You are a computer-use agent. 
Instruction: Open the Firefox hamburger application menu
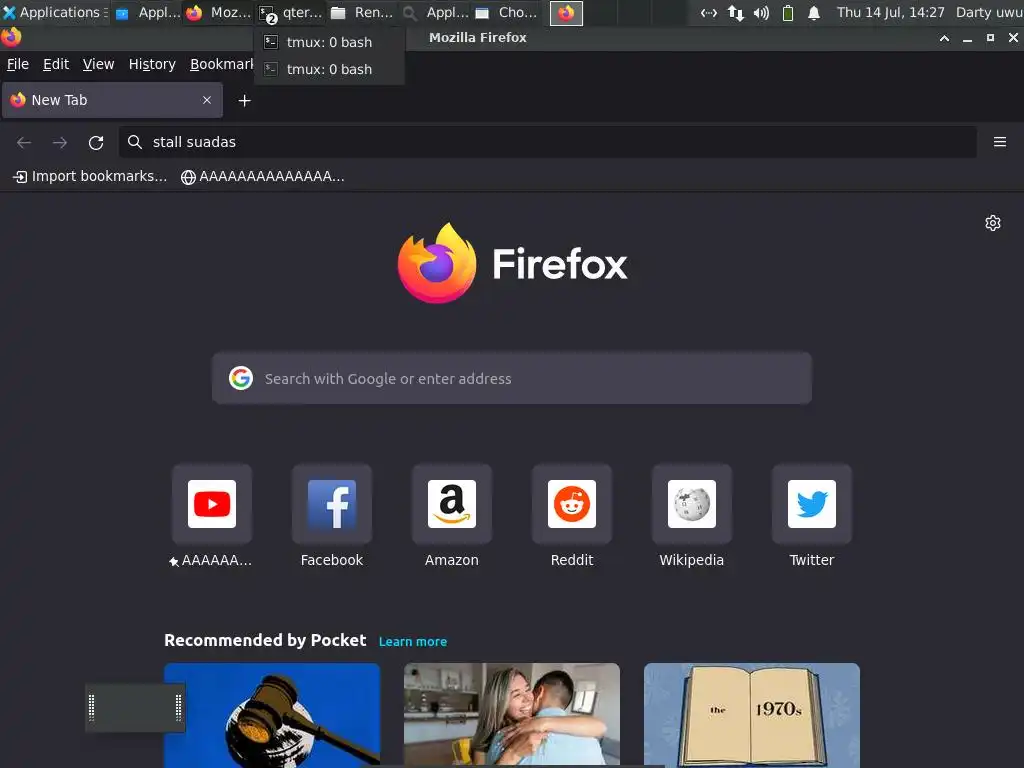coord(999,142)
